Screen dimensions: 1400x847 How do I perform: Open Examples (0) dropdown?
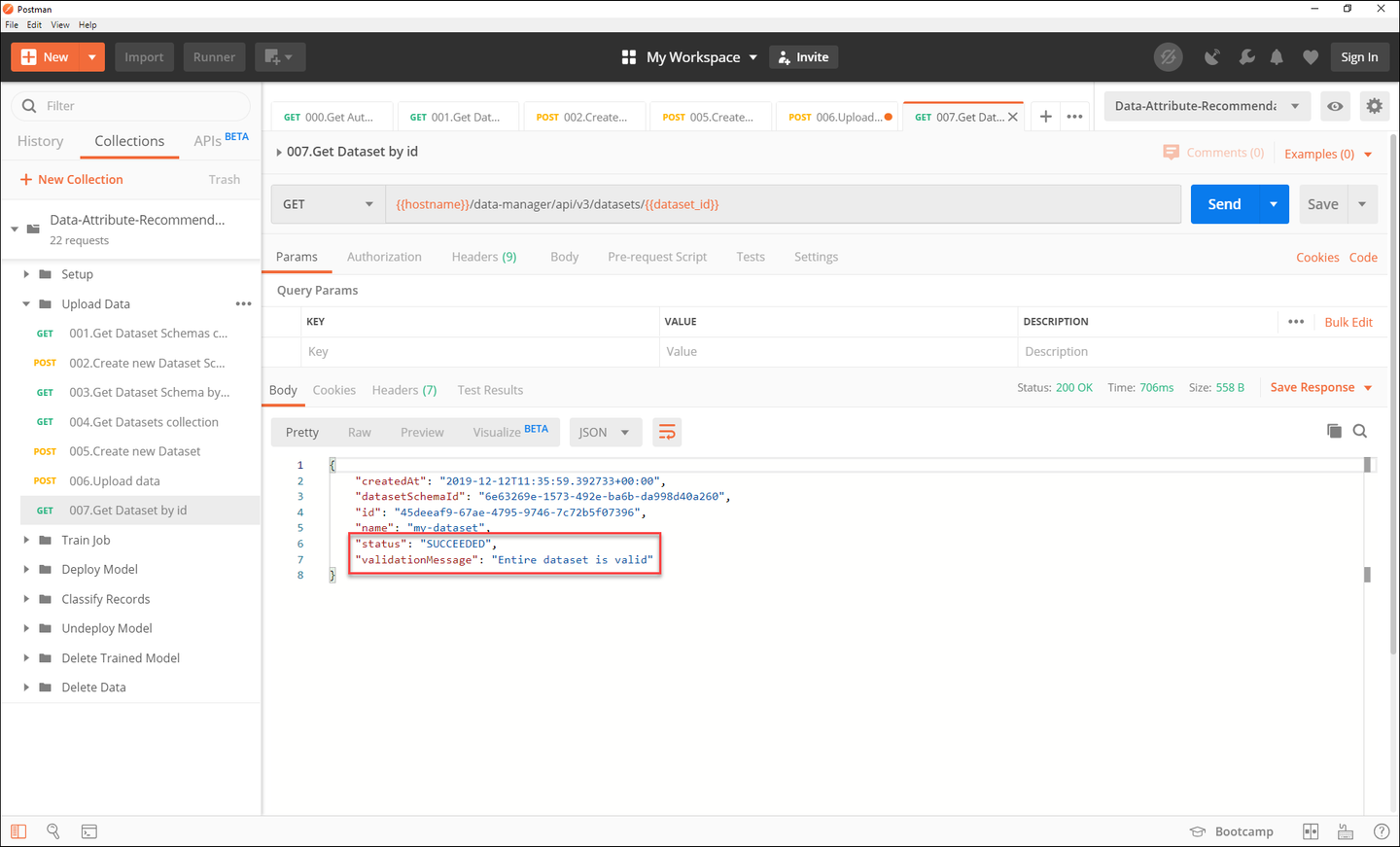(x=1328, y=154)
